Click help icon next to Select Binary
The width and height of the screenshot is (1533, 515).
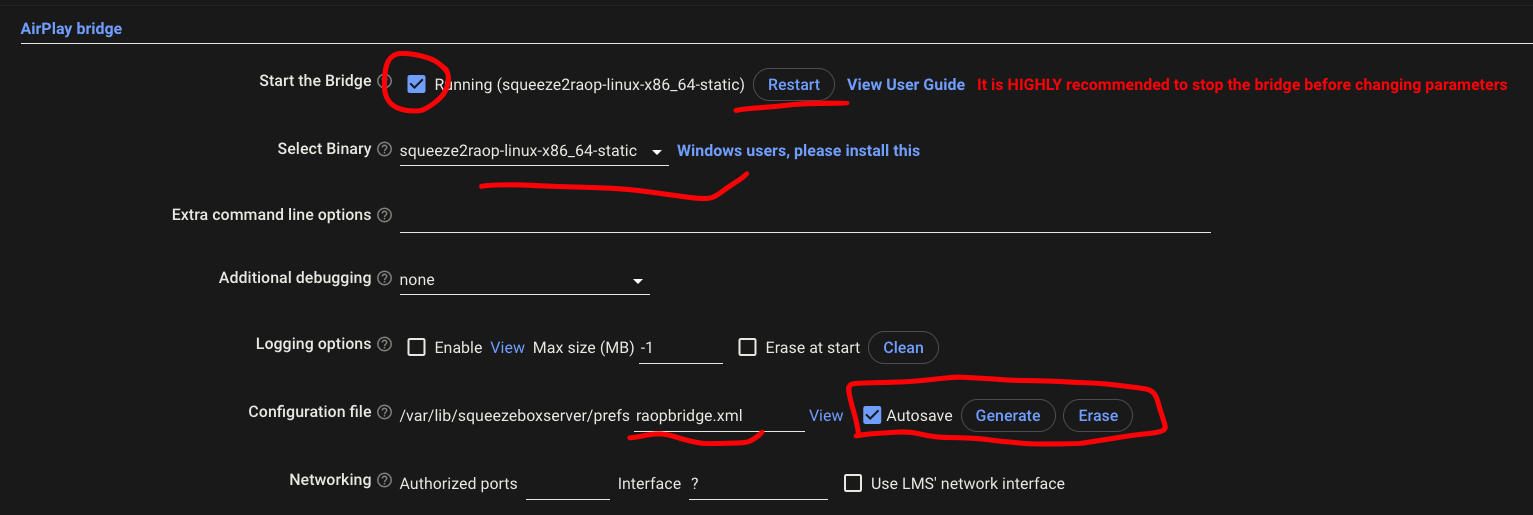[x=384, y=149]
